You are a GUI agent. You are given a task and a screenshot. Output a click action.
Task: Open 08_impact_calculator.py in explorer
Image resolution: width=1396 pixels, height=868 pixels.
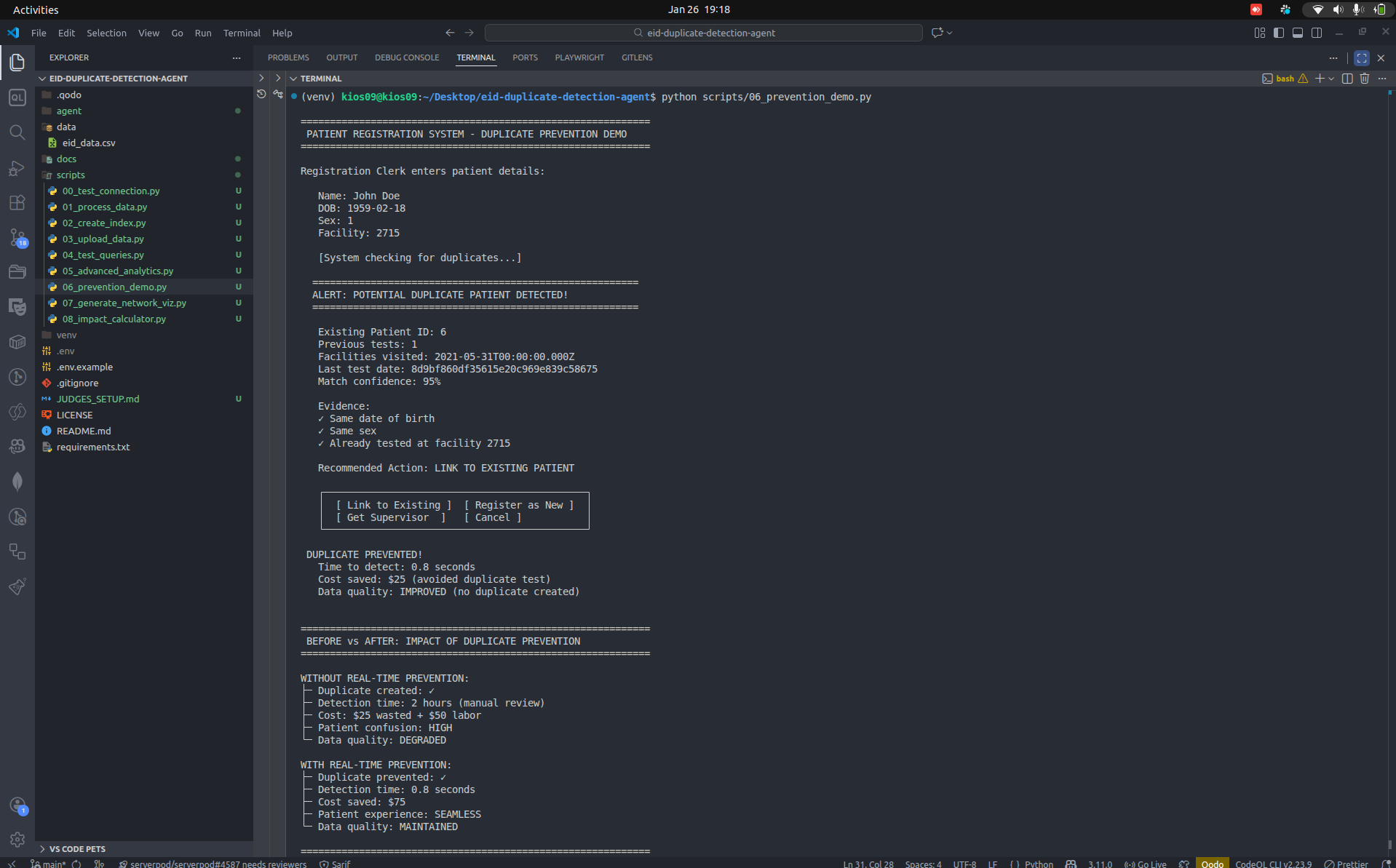click(114, 319)
